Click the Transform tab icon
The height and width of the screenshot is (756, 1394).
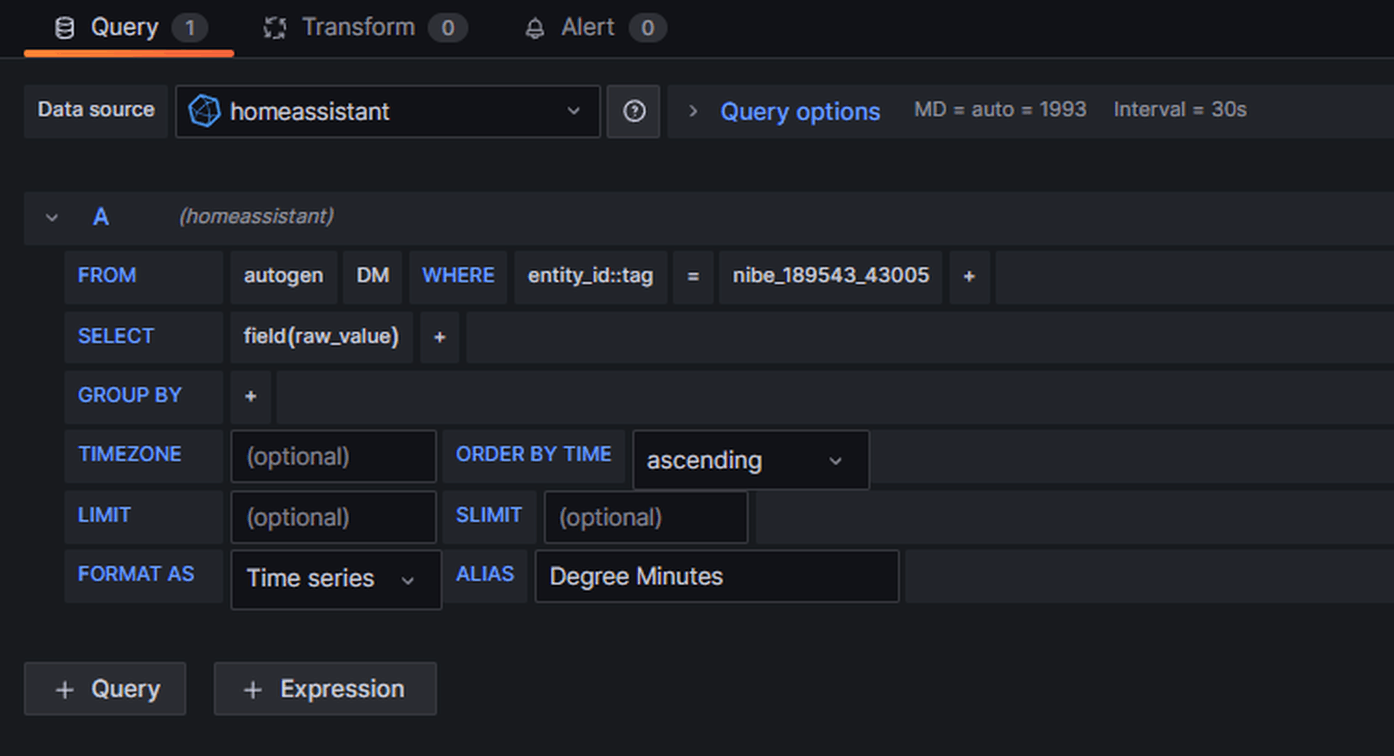[275, 28]
